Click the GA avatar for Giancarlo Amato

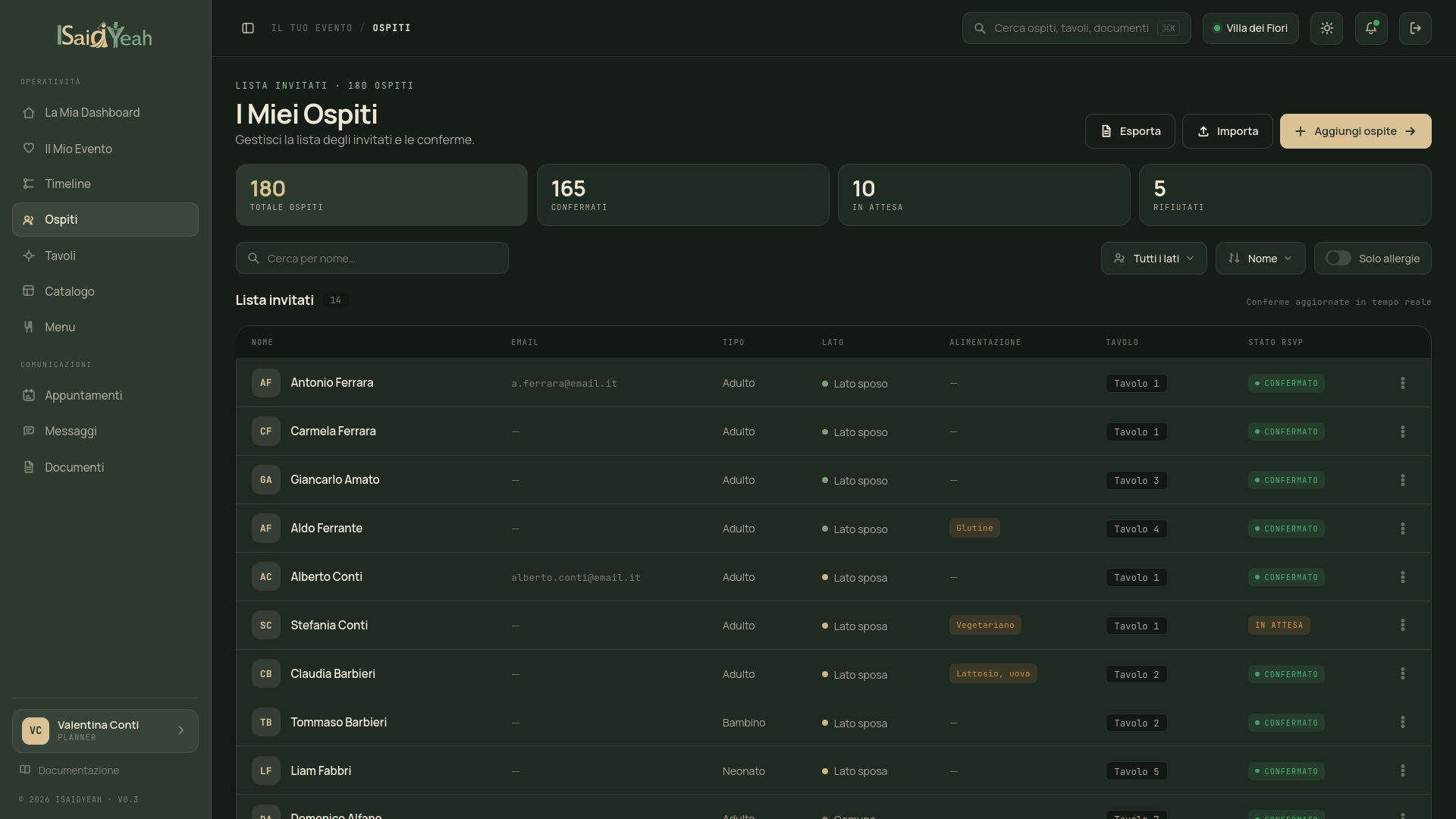pyautogui.click(x=266, y=480)
